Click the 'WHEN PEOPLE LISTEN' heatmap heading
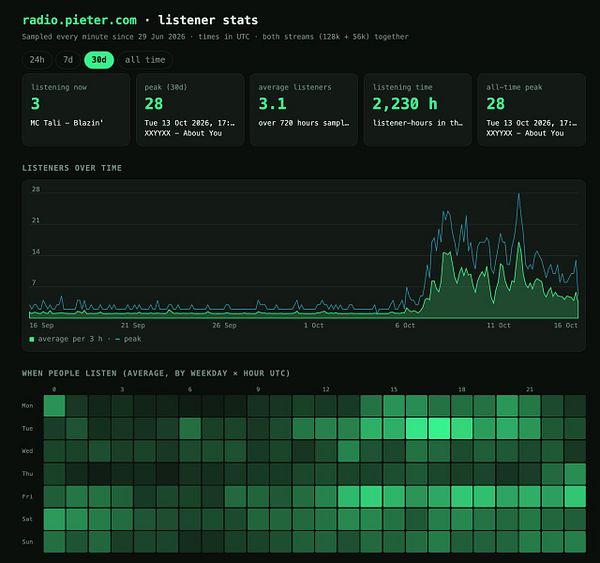The image size is (600, 563). (x=156, y=373)
